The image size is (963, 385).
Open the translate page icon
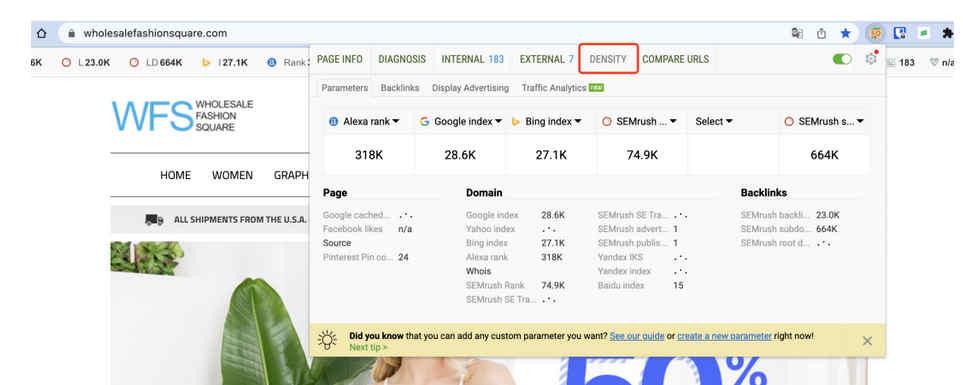tap(797, 33)
